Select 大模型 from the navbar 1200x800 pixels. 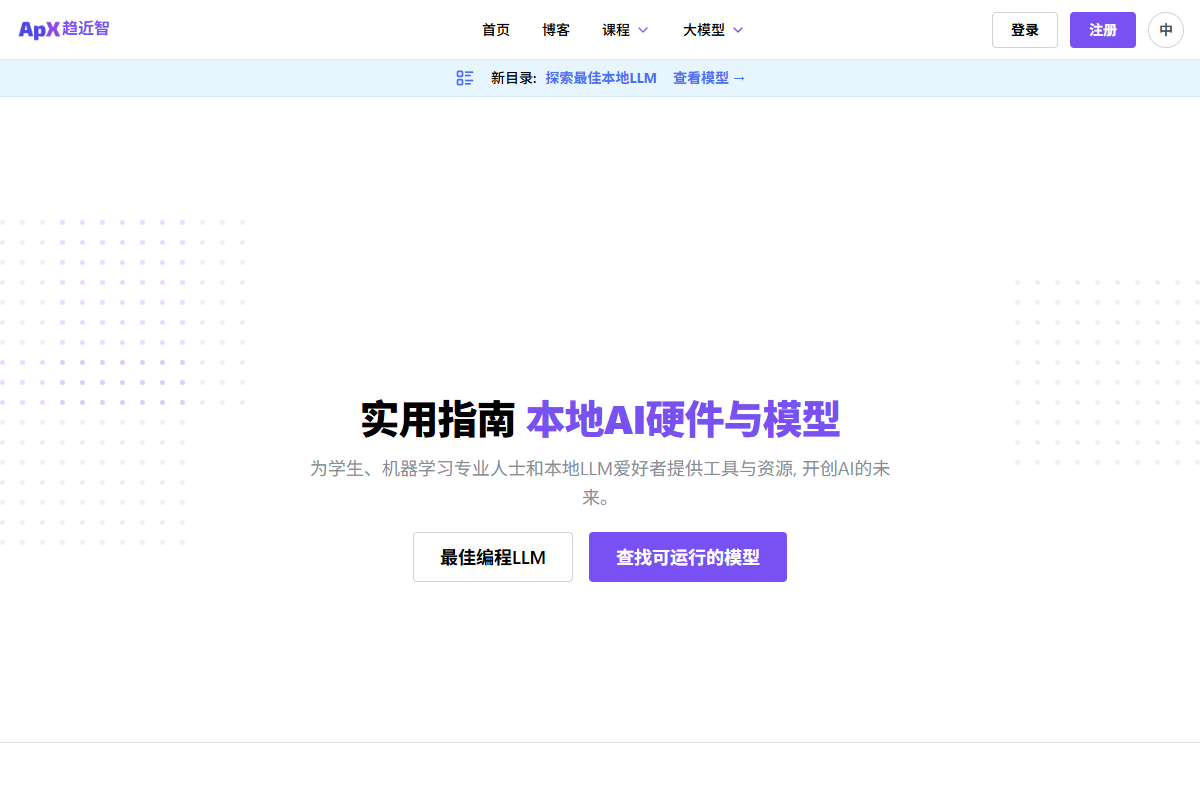tap(704, 31)
